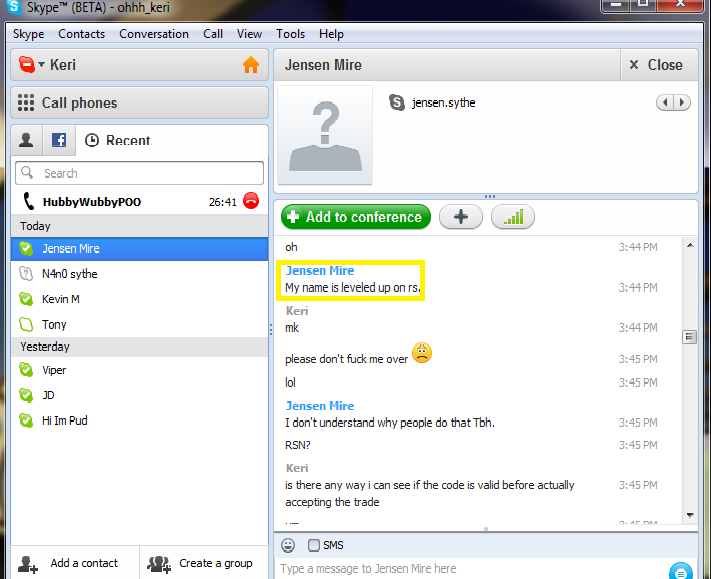Open the Kevin M conversation
The width and height of the screenshot is (711, 579).
(x=139, y=299)
